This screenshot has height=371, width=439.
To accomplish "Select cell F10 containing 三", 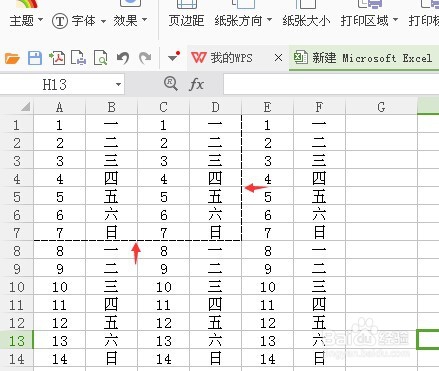I will (x=319, y=287).
